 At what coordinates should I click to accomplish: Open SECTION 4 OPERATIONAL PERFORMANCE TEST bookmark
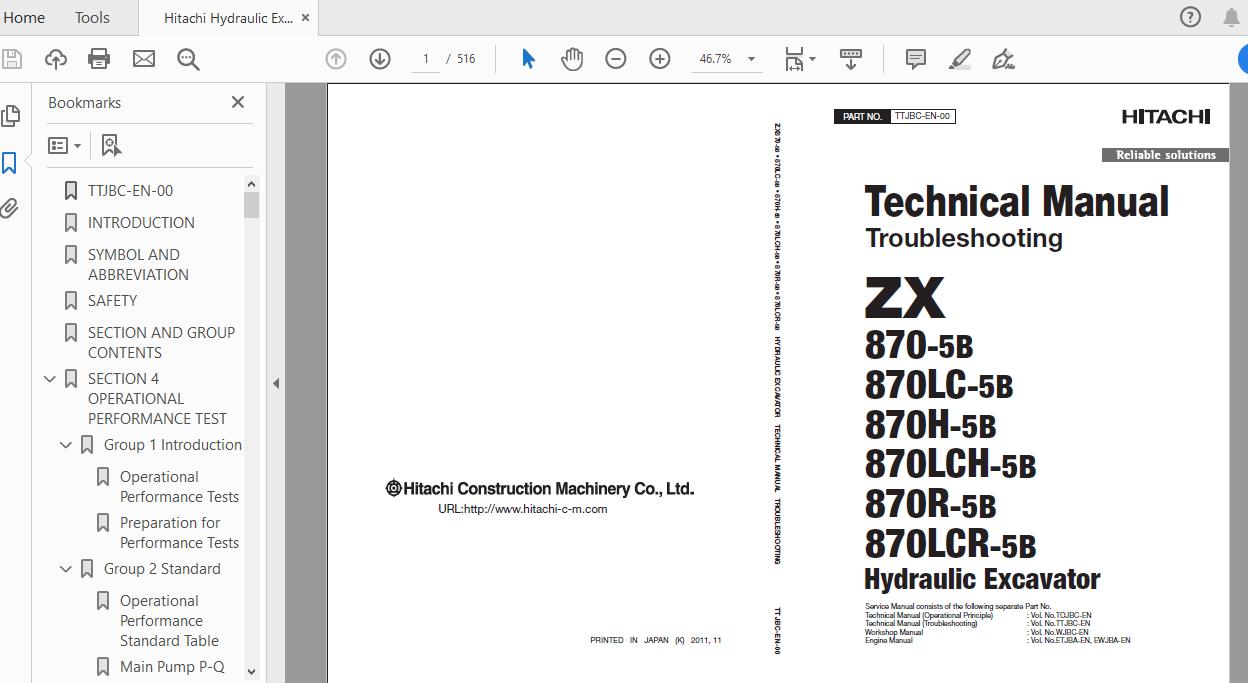tap(157, 398)
